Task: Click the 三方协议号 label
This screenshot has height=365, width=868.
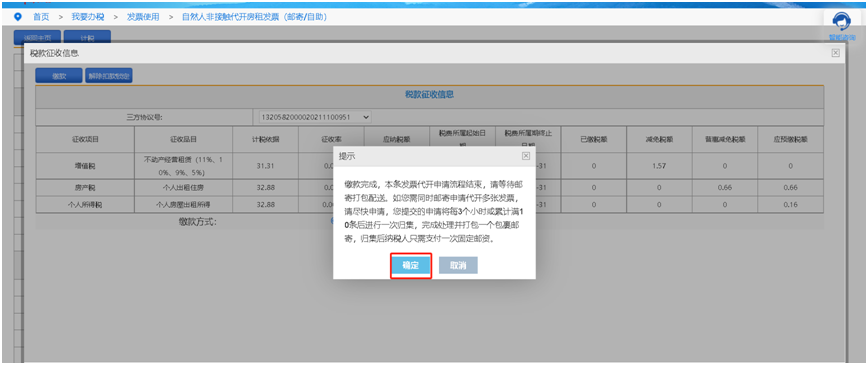Action: (144, 117)
